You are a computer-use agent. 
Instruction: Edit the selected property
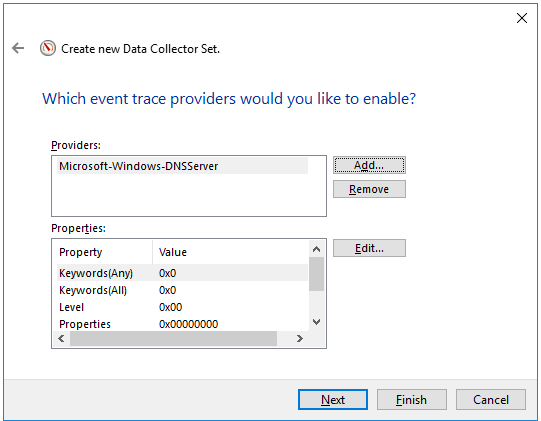(x=369, y=248)
